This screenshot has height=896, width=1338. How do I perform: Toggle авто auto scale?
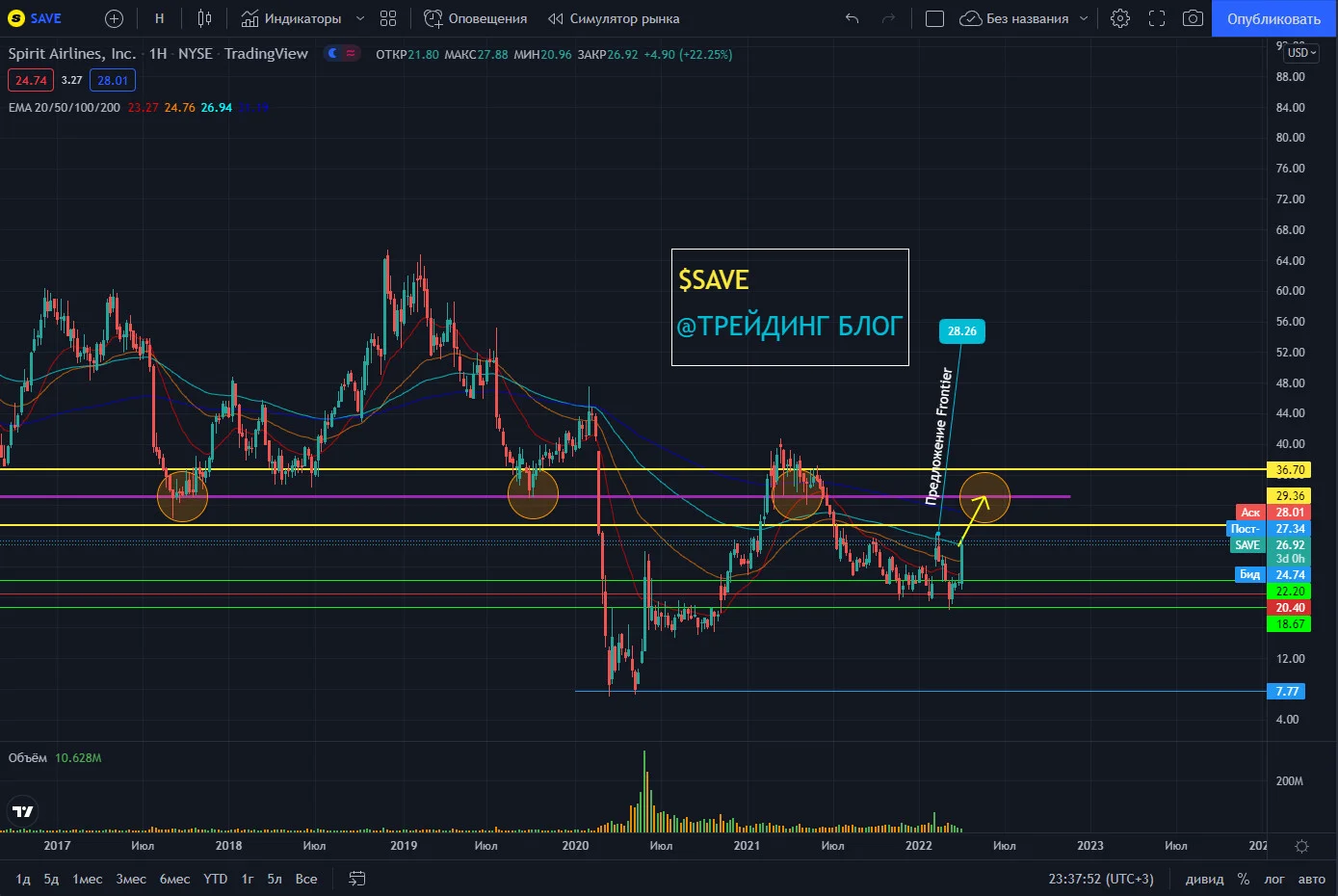(x=1311, y=879)
